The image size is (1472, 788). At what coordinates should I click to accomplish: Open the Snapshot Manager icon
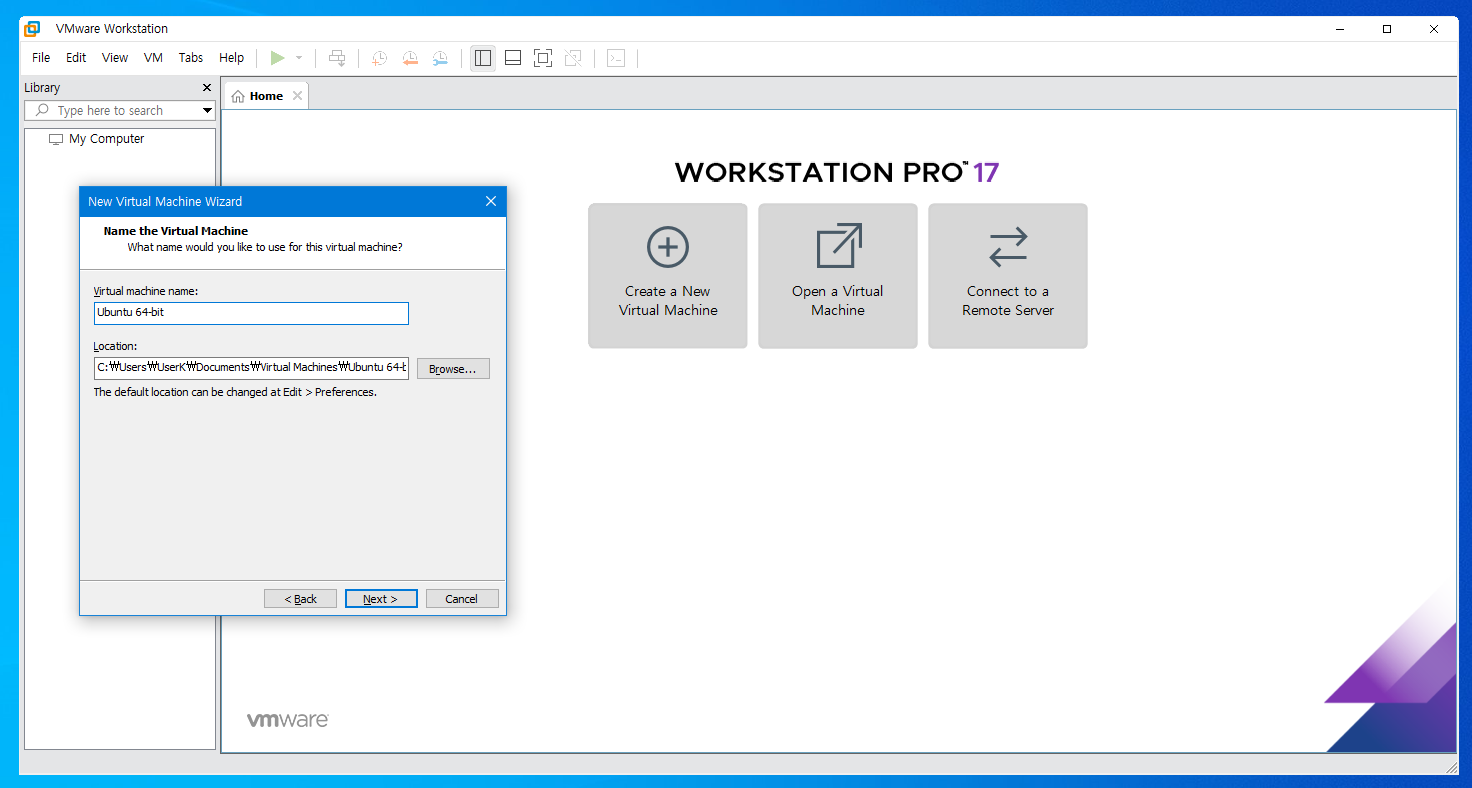click(x=440, y=58)
